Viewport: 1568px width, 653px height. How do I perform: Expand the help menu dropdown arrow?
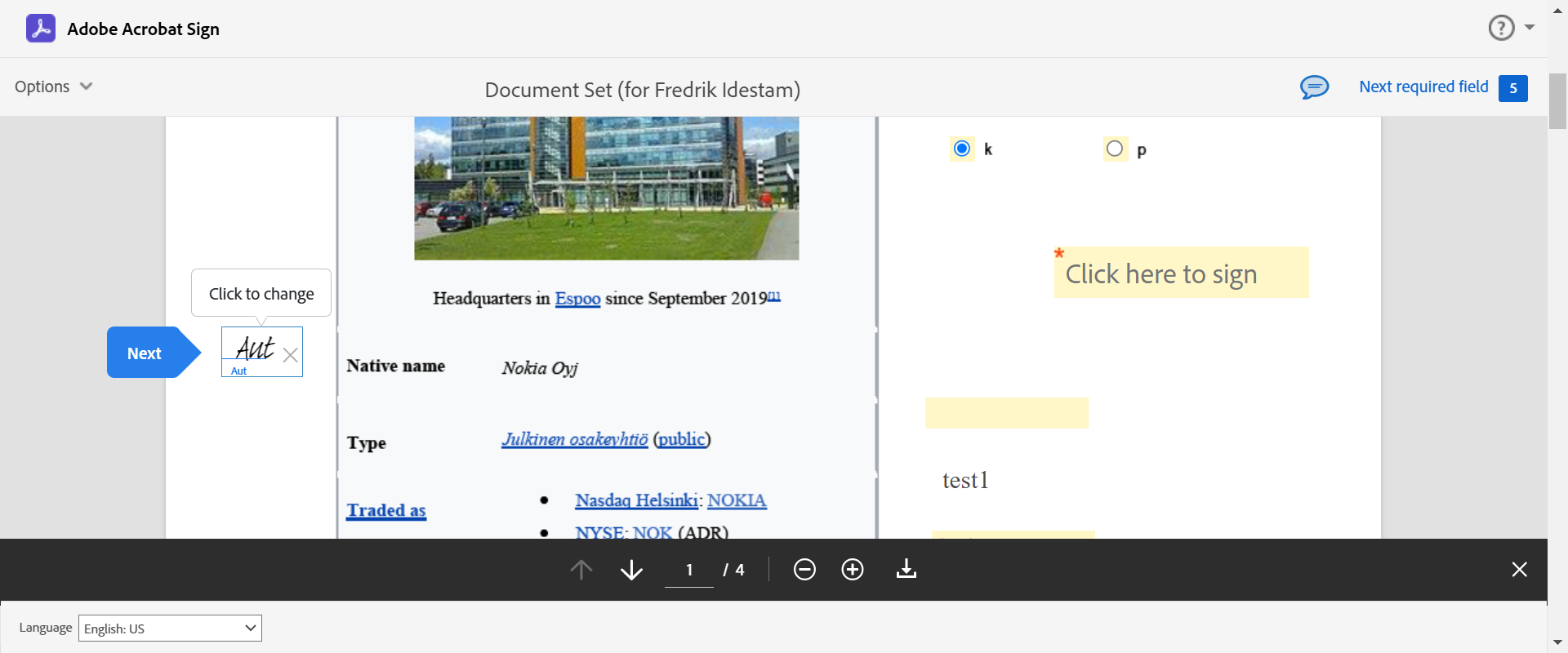point(1530,28)
